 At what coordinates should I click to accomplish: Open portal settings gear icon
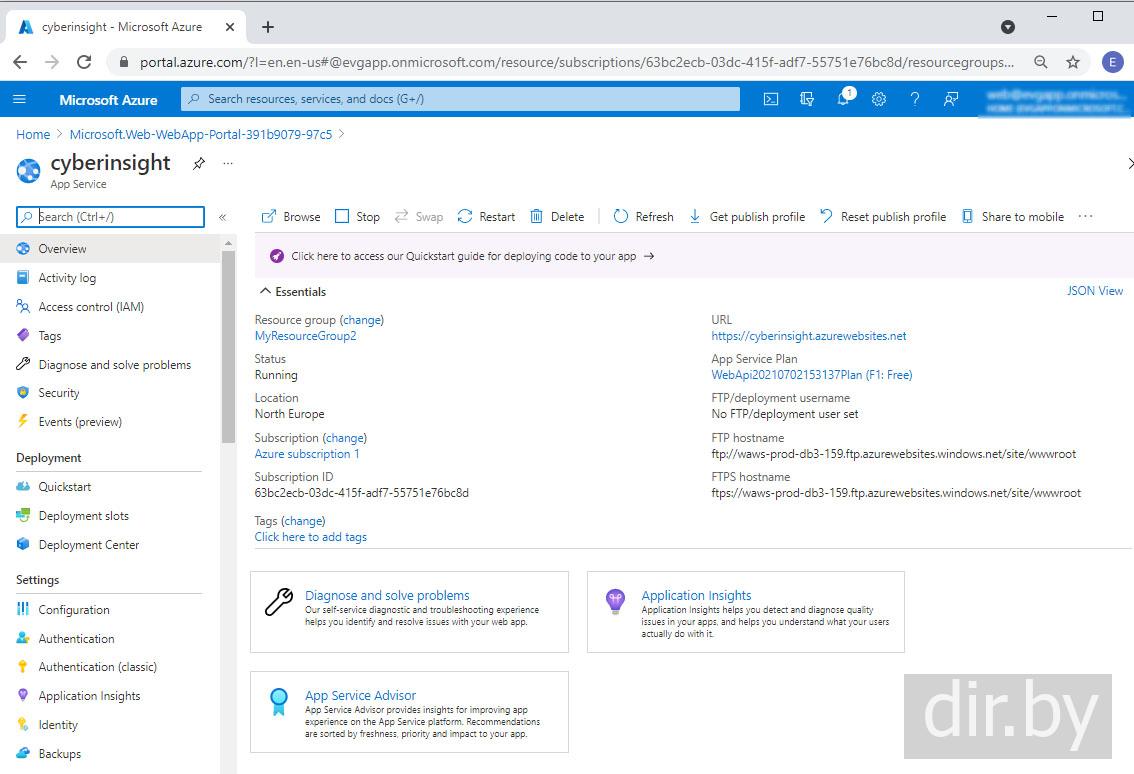click(879, 99)
